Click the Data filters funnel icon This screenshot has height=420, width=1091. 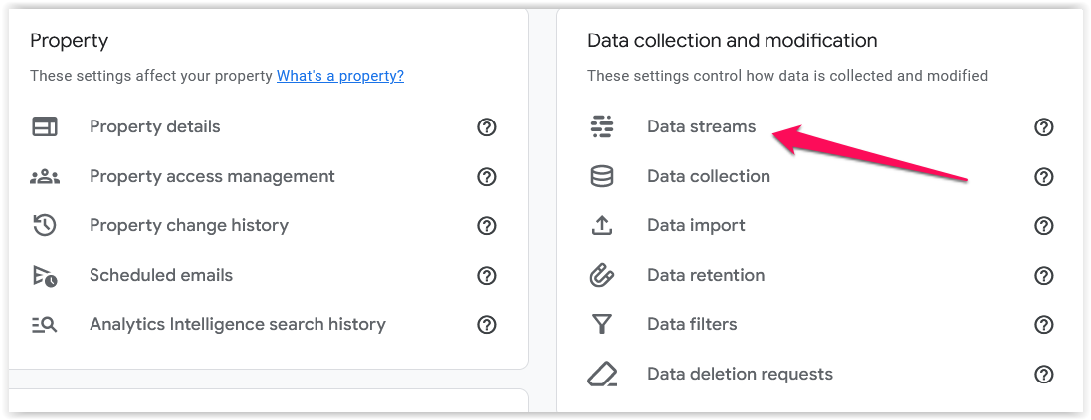(601, 325)
